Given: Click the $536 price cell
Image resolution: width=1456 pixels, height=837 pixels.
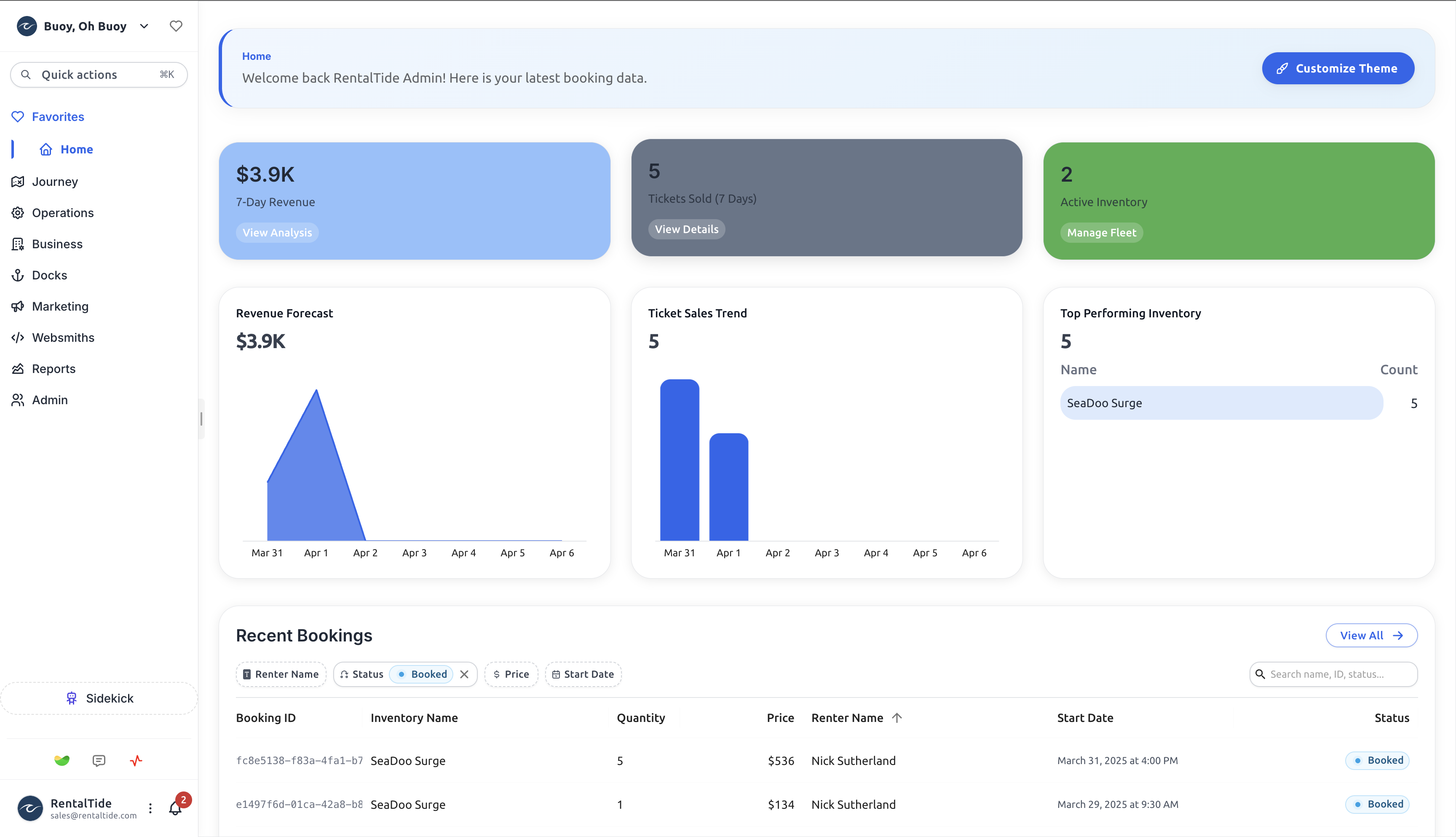Looking at the screenshot, I should pyautogui.click(x=781, y=761).
